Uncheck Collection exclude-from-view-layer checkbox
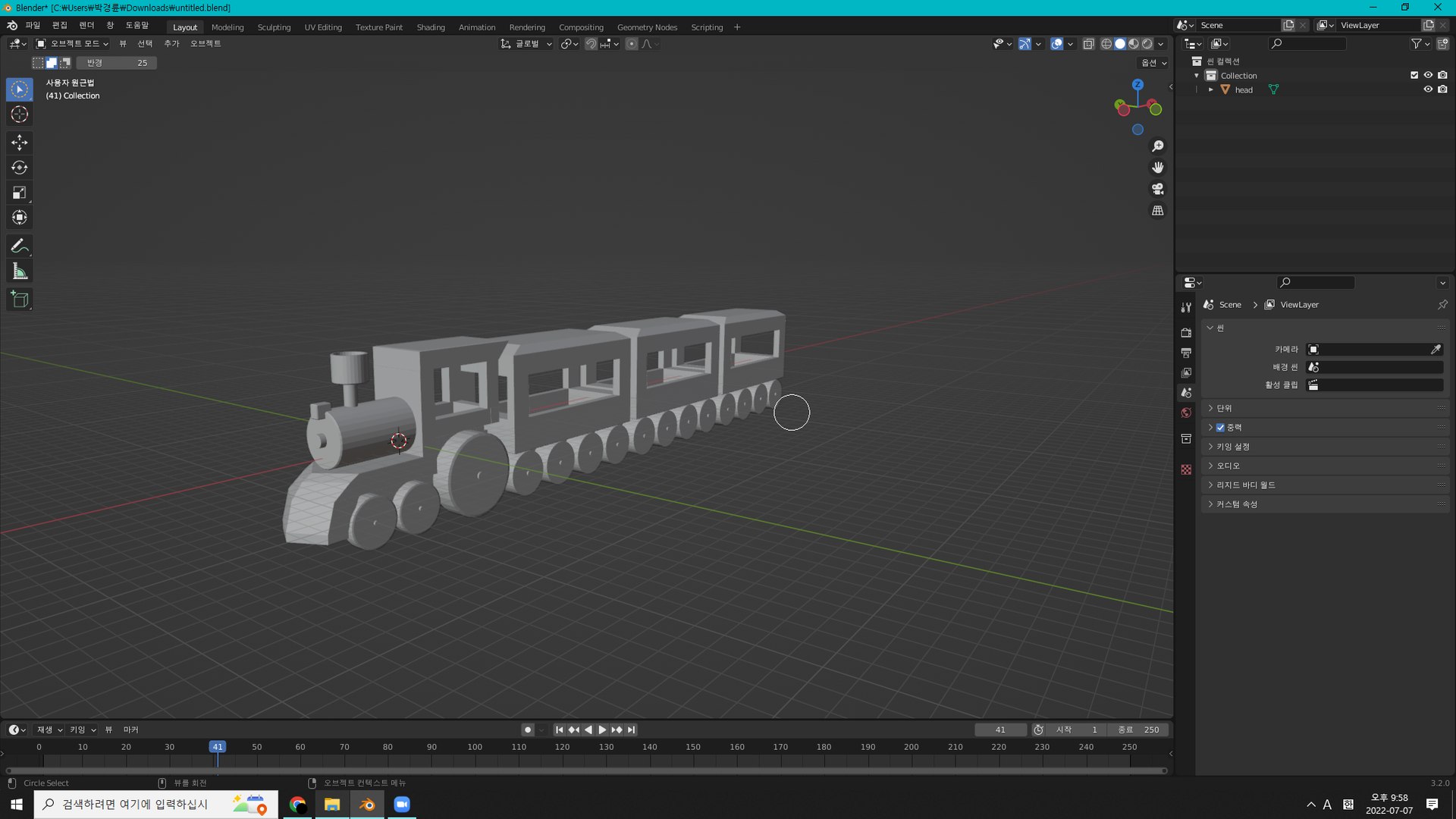 1414,75
